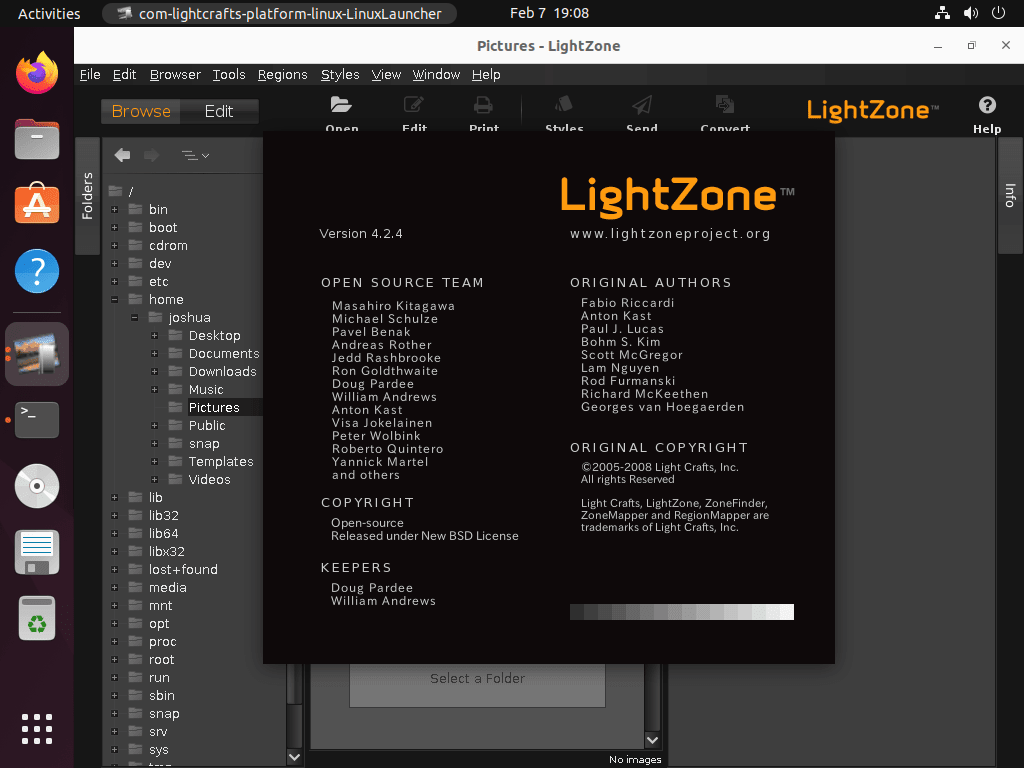Click the grayscale gradient strip in the About dialog
Screen dimensions: 1024x768
tap(681, 612)
